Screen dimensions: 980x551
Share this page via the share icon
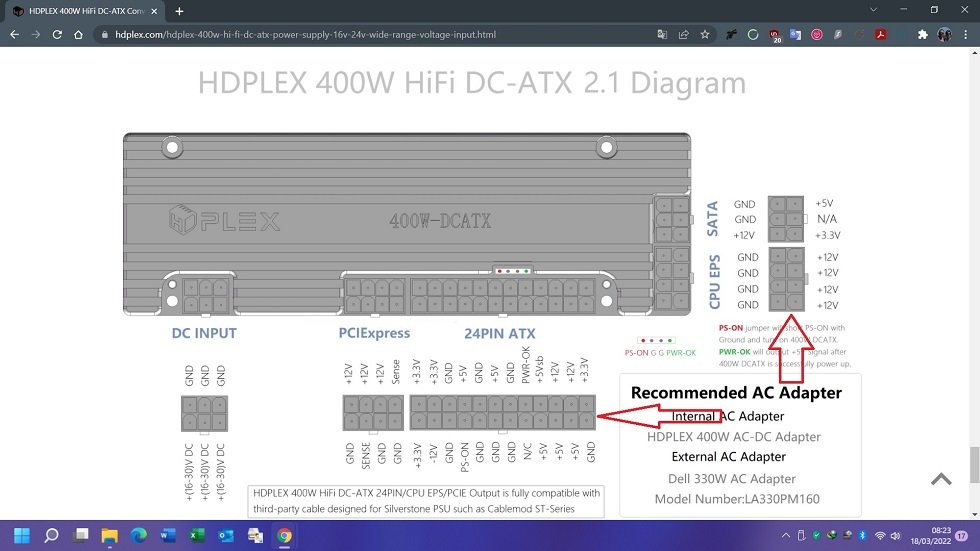point(684,34)
